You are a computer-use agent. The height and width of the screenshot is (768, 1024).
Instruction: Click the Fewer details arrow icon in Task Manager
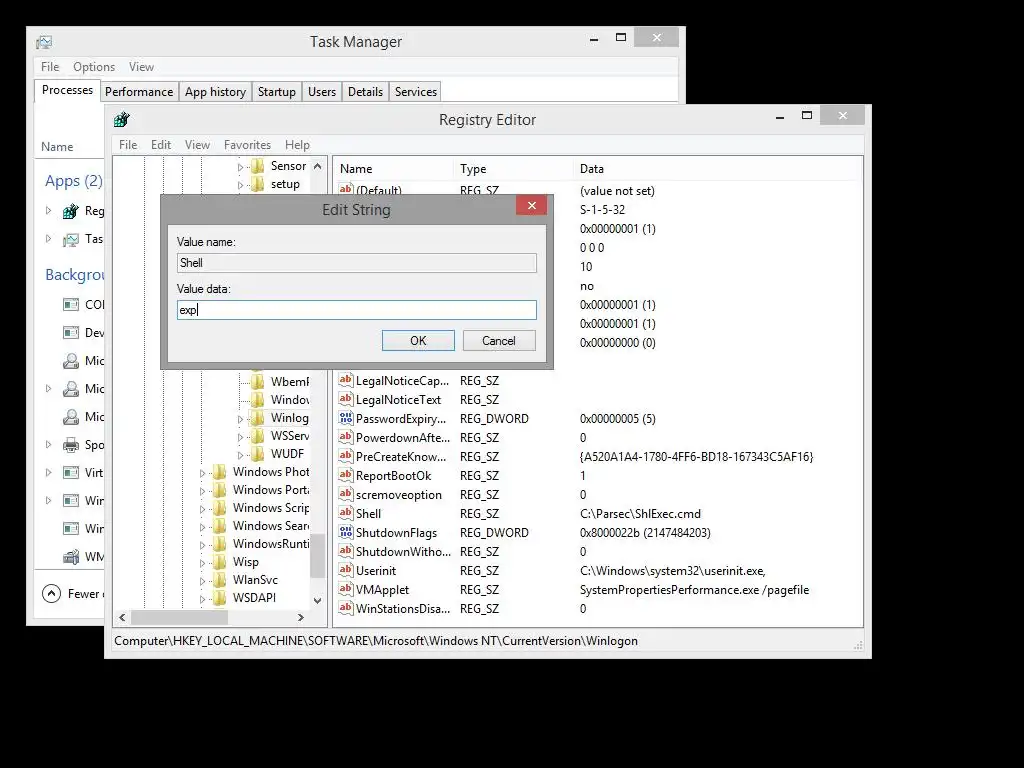click(x=52, y=594)
